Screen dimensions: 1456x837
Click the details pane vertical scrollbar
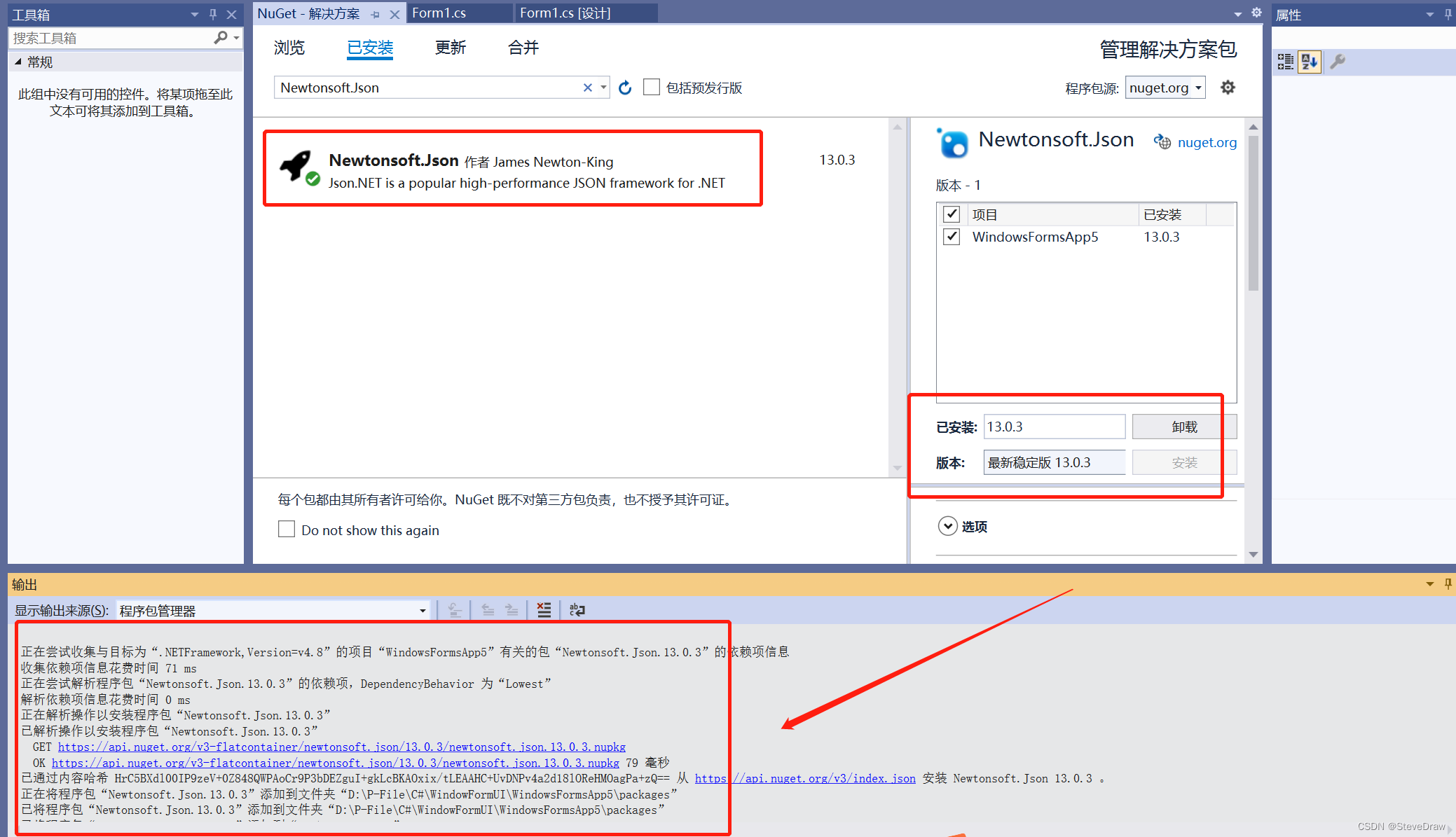click(x=1254, y=214)
